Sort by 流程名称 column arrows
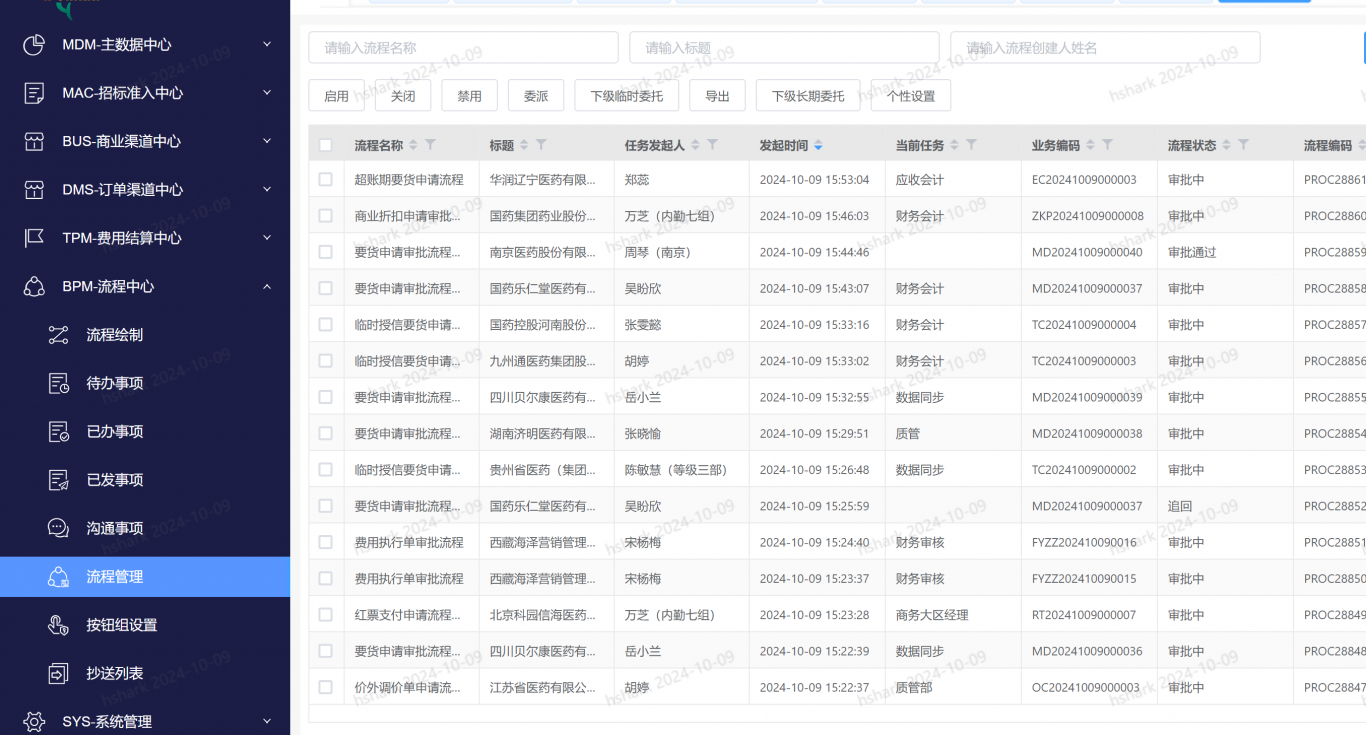1366x735 pixels. (414, 146)
